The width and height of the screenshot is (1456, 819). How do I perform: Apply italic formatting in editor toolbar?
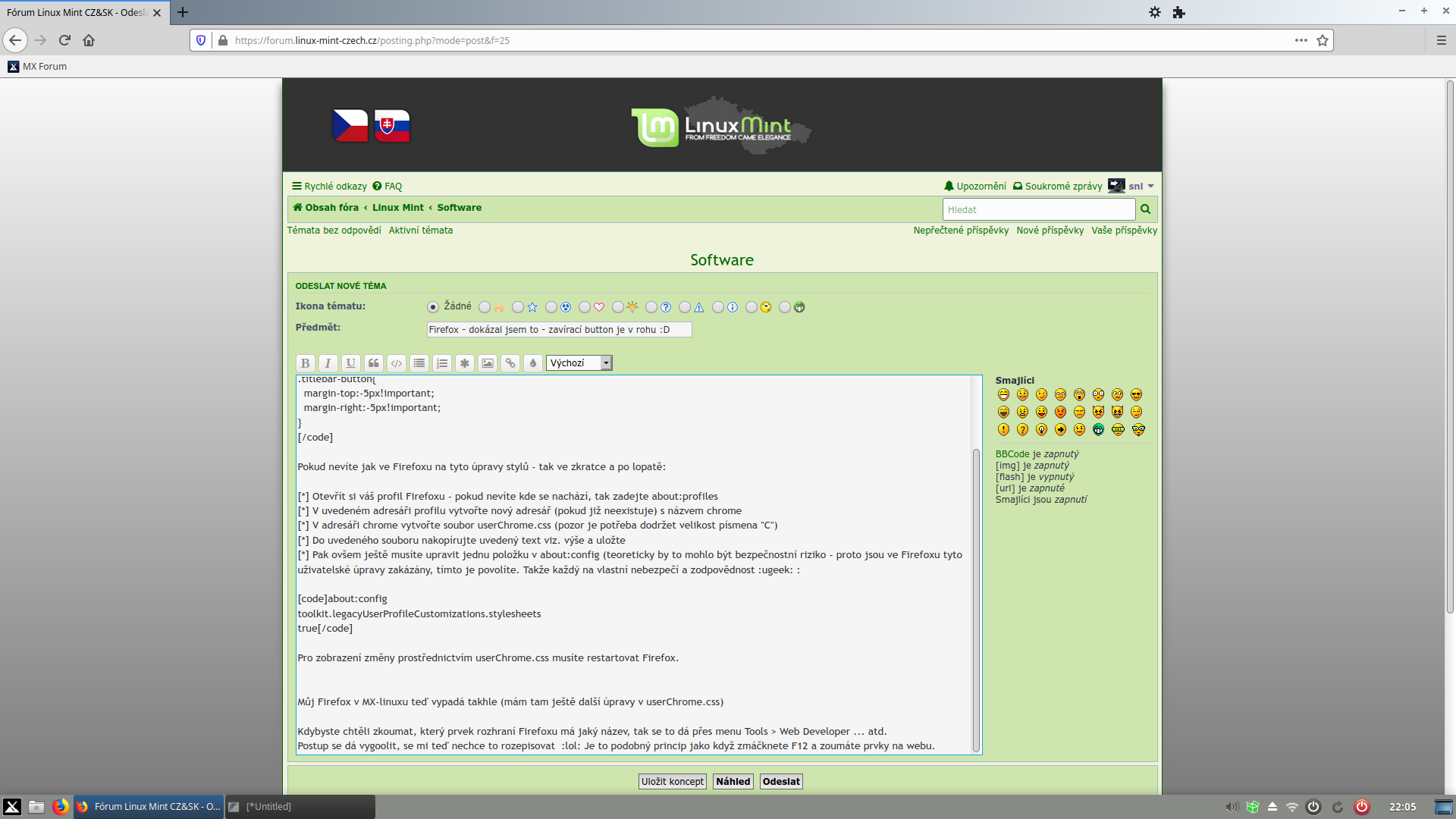click(328, 363)
